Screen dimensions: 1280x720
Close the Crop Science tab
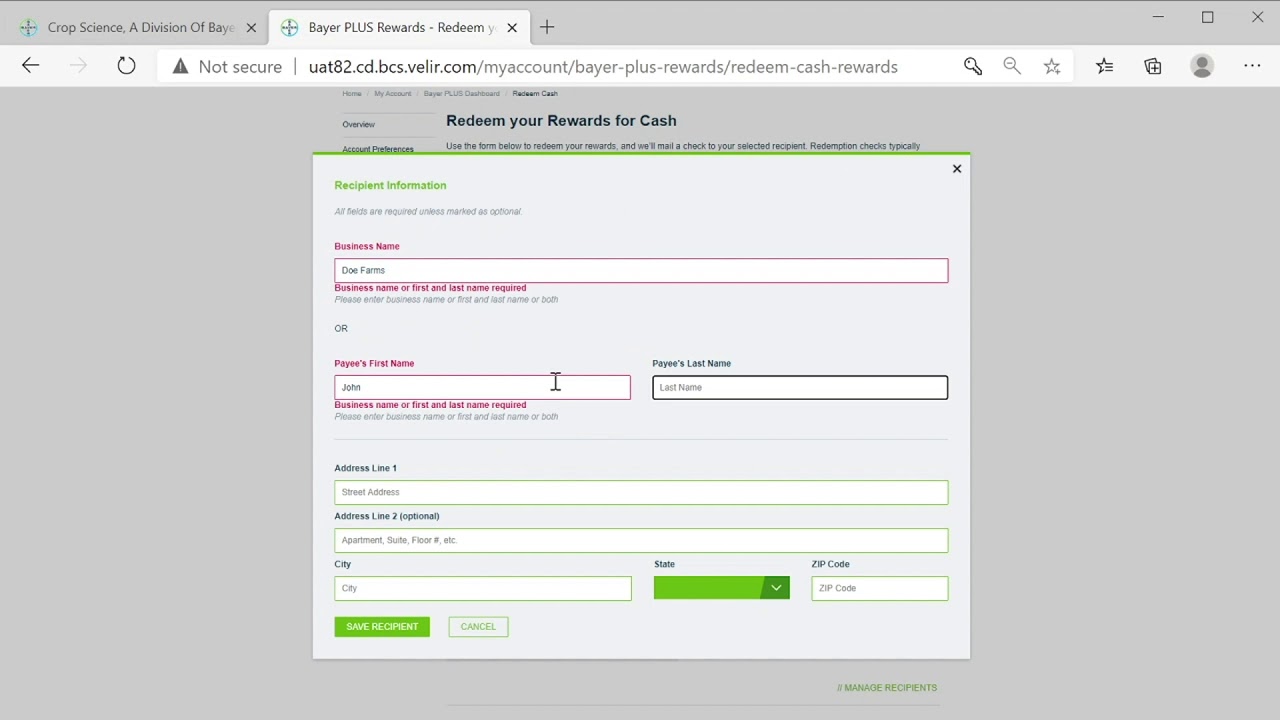pyautogui.click(x=251, y=27)
